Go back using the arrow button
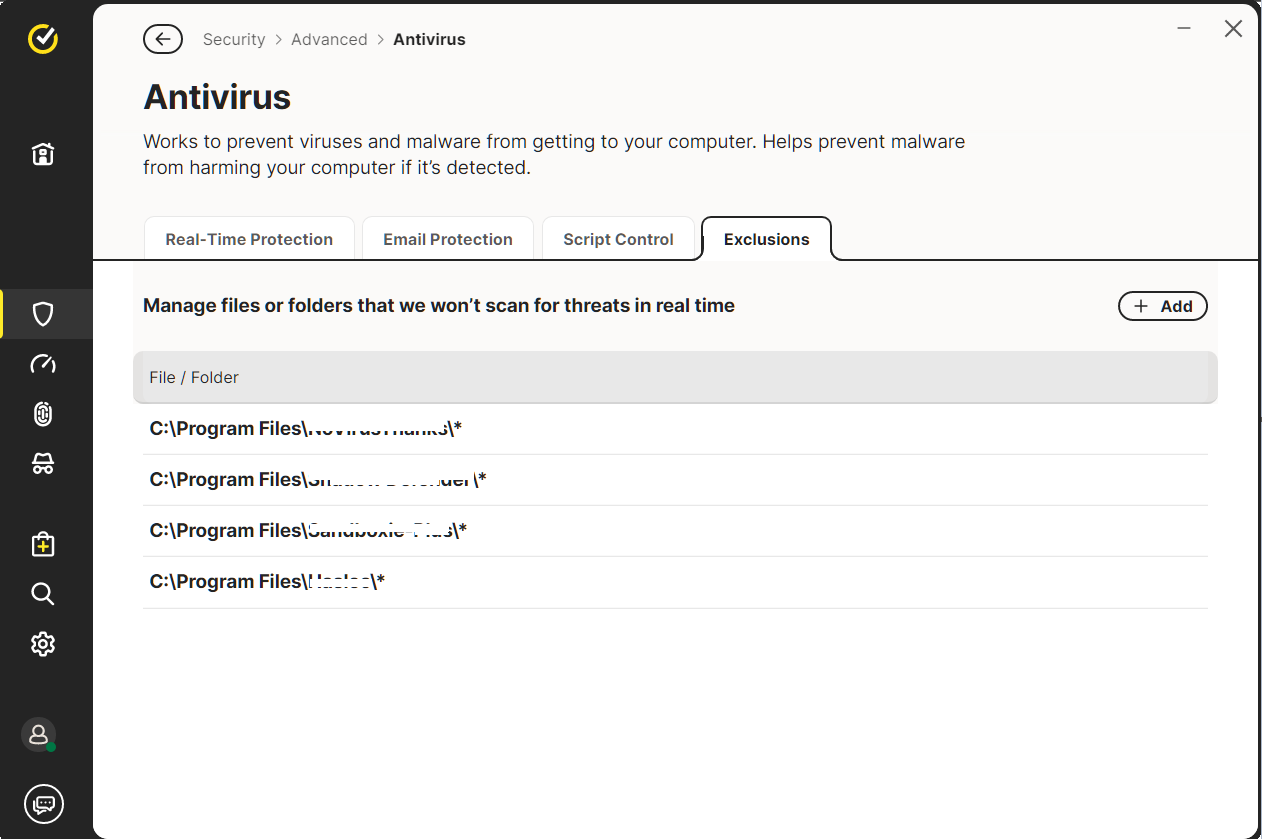 click(x=163, y=39)
